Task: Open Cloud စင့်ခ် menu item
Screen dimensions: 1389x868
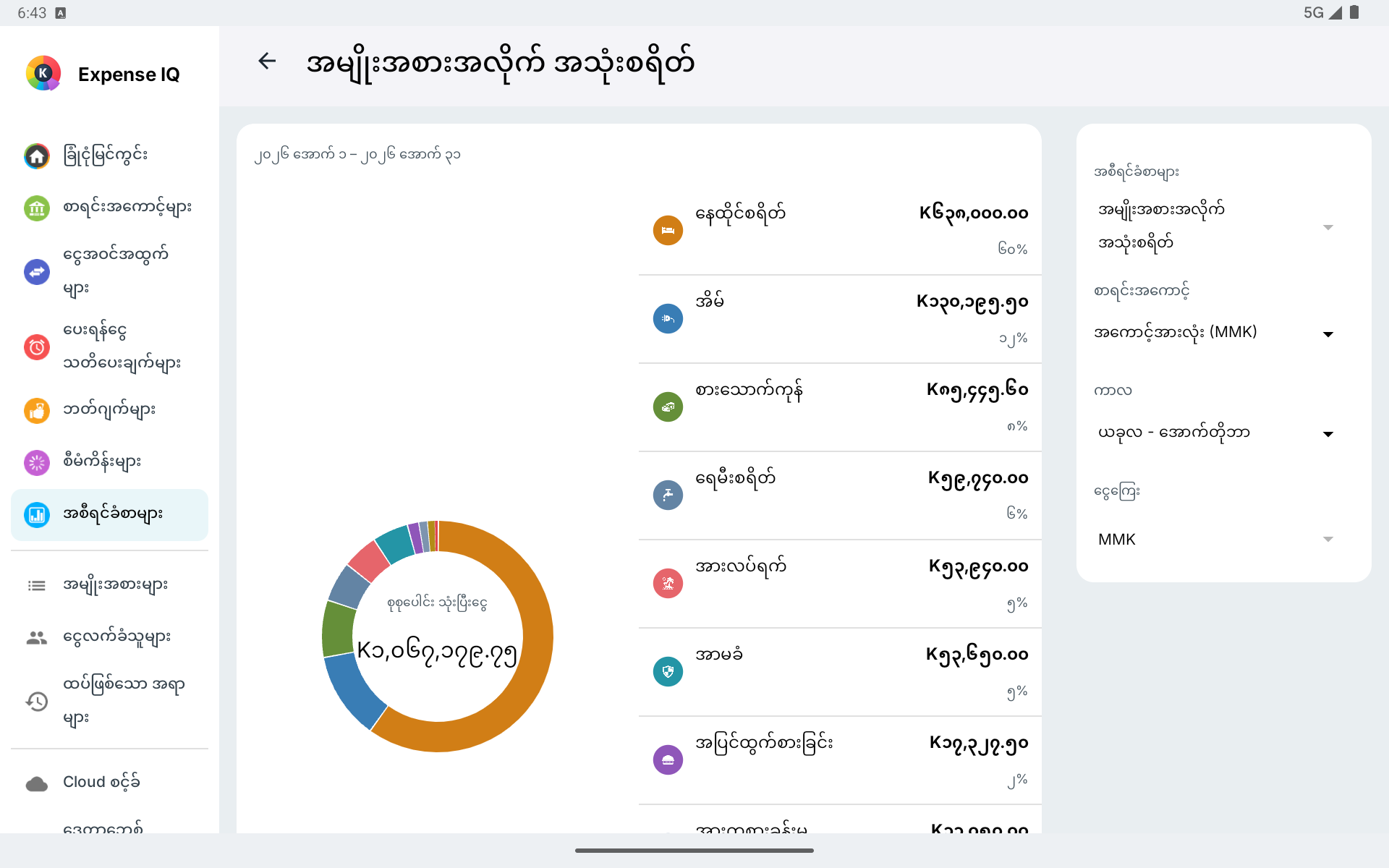Action: click(109, 783)
